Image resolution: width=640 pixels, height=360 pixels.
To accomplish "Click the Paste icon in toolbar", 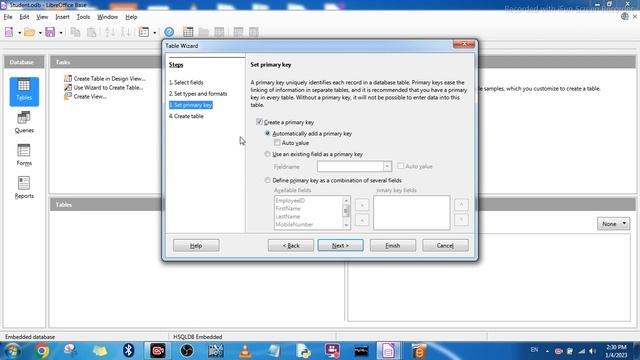I will [91, 32].
